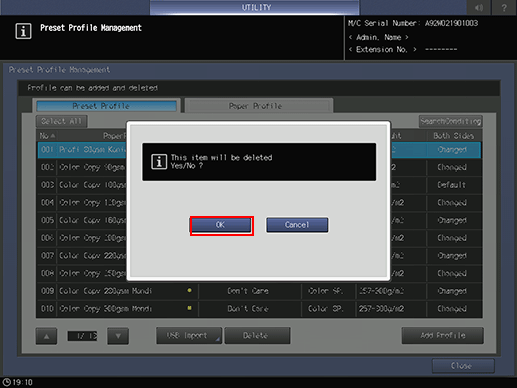Open the help question mark icon
Image resolution: width=517 pixels, height=388 pixels.
[504, 7]
